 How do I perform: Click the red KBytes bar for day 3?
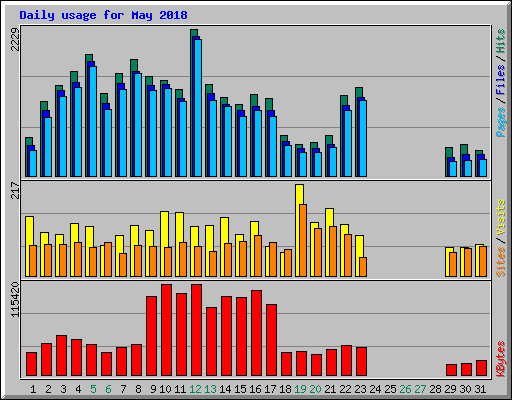tap(61, 356)
